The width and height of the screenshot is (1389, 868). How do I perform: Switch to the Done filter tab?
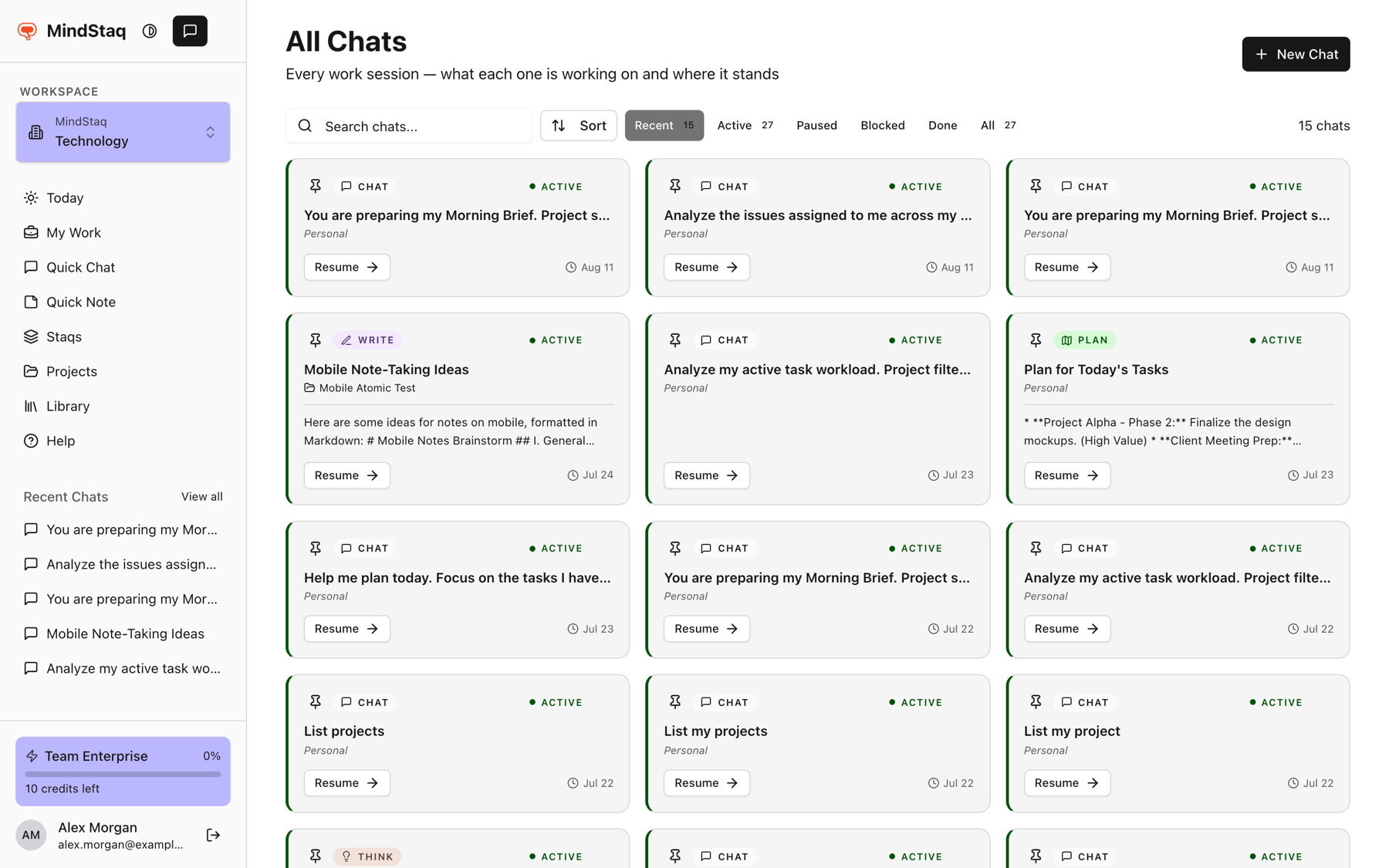942,126
